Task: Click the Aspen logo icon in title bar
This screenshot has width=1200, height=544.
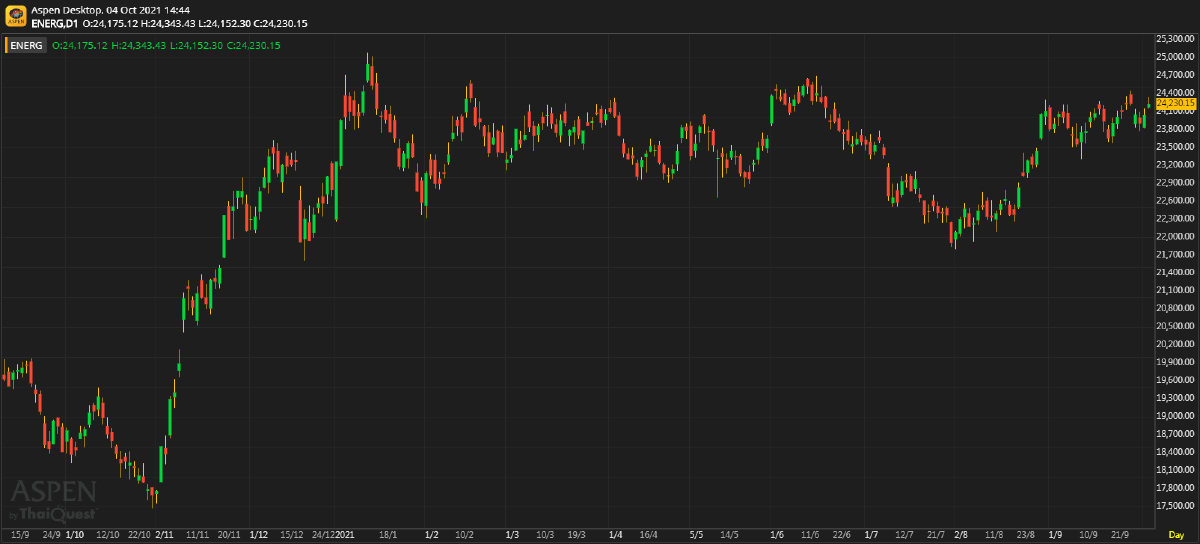Action: [x=15, y=15]
